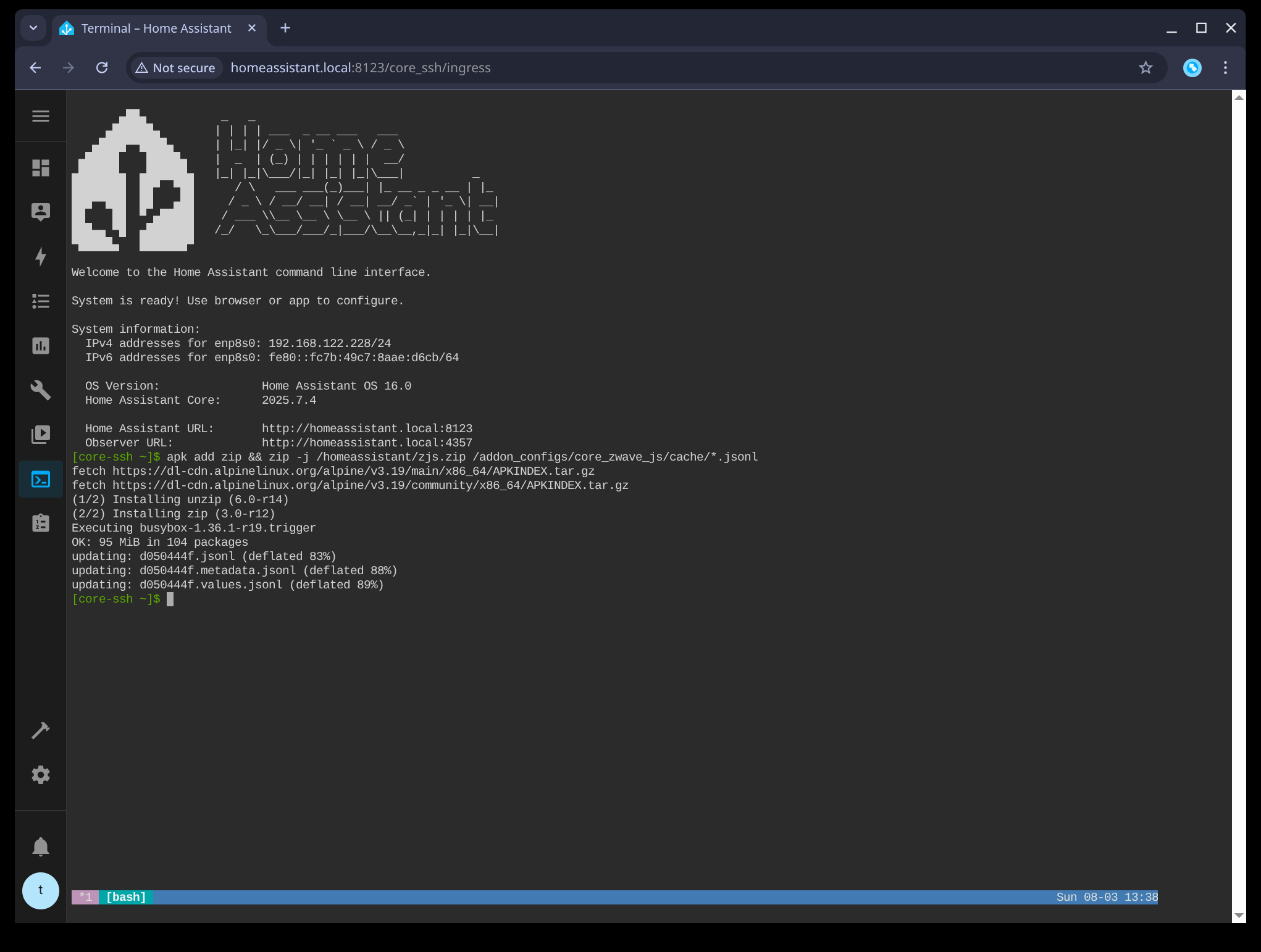Bookmark this page with the star button
This screenshot has width=1261, height=952.
click(x=1146, y=68)
